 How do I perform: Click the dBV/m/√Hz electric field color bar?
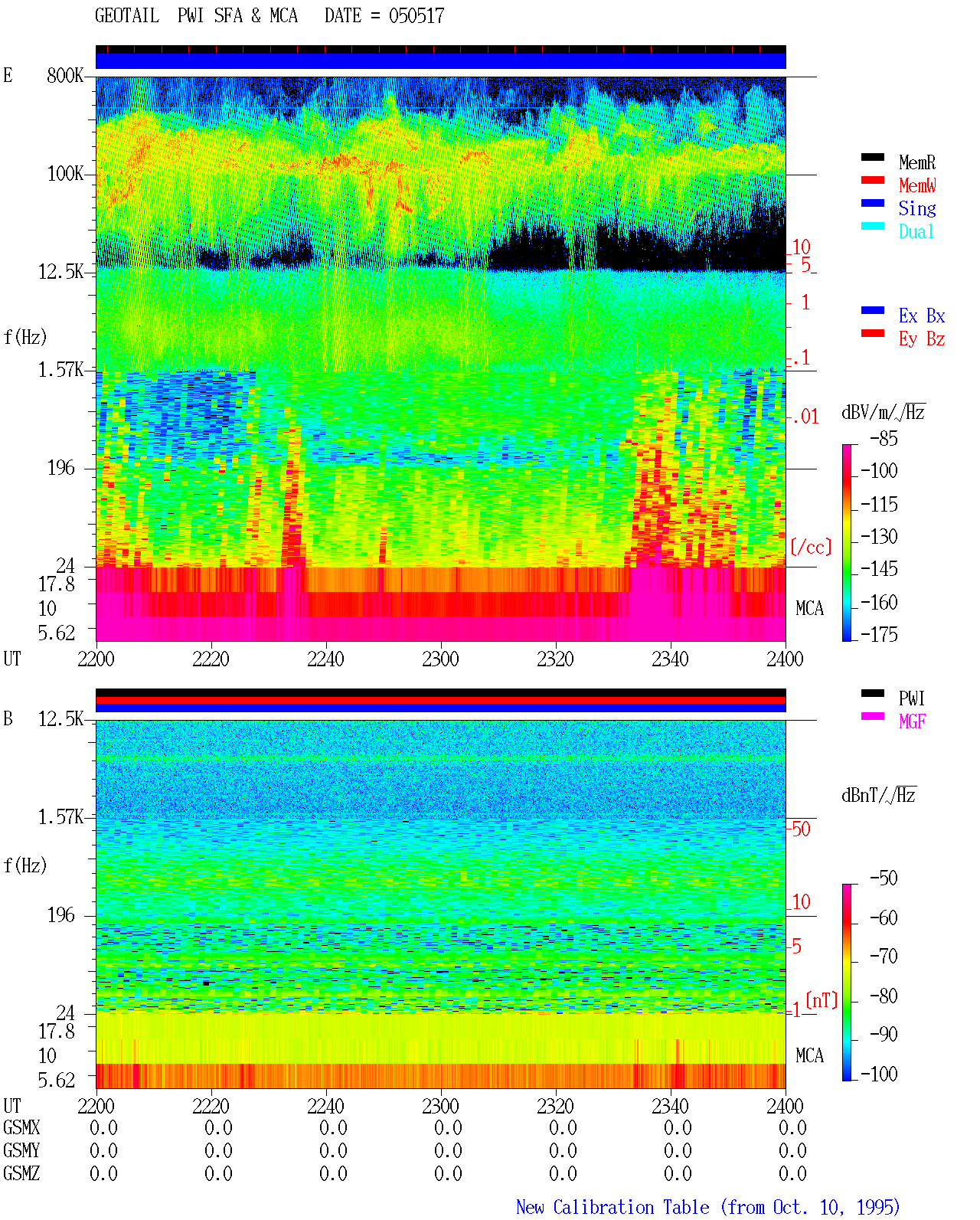click(847, 542)
